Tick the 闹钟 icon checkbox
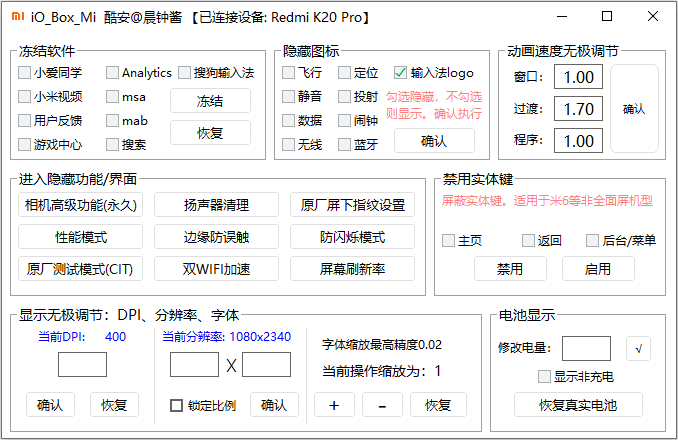Screen dimensions: 678x440 [x=345, y=120]
